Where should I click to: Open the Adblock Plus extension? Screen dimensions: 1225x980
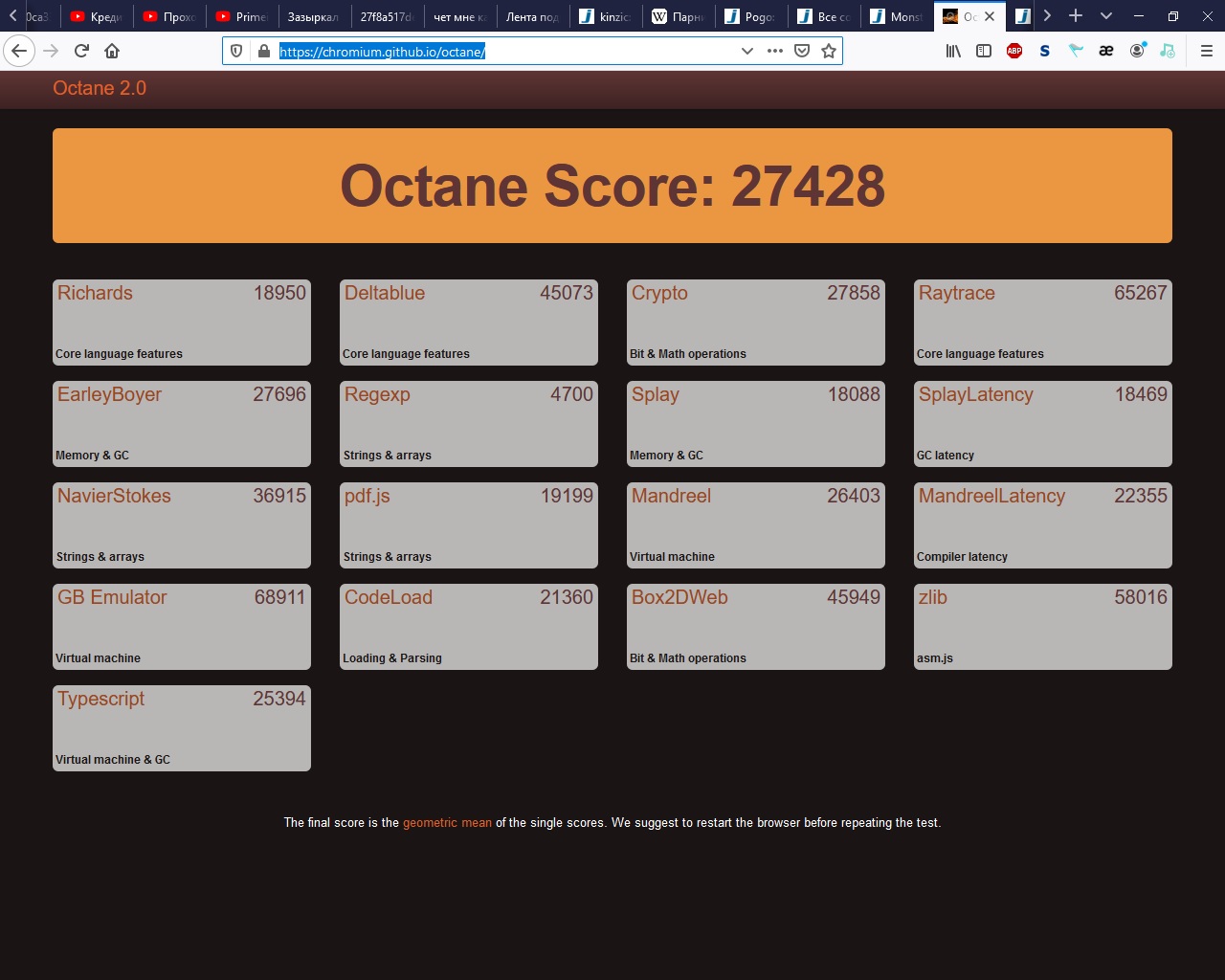[1014, 51]
